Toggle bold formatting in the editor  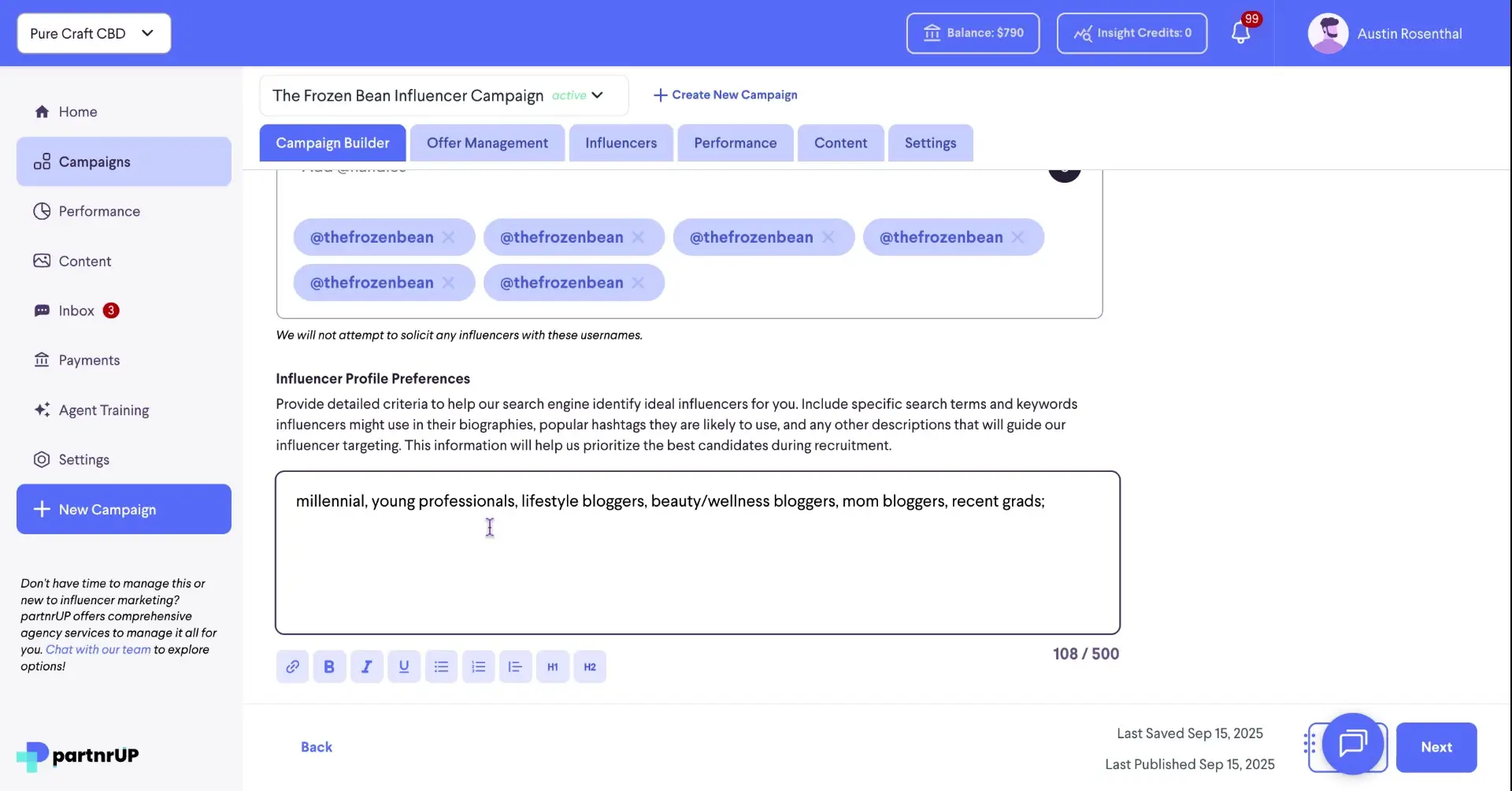pyautogui.click(x=329, y=666)
